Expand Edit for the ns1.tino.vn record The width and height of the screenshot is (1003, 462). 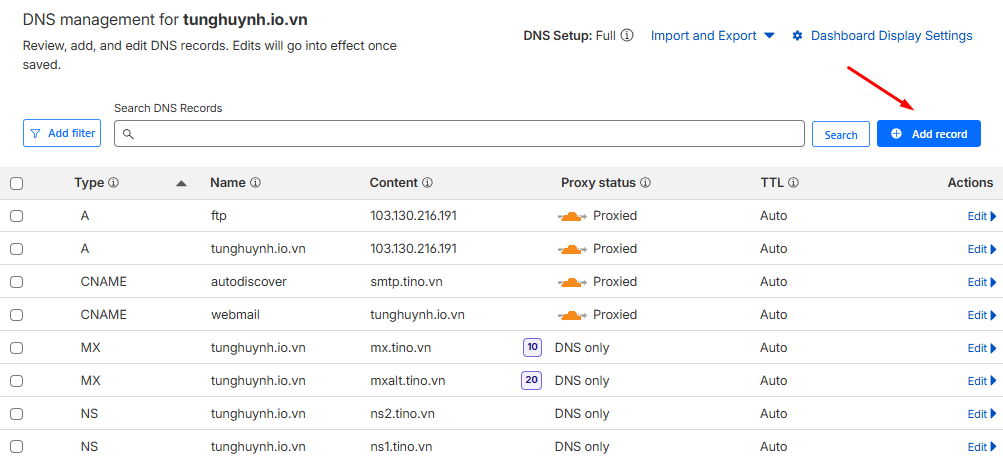[982, 447]
